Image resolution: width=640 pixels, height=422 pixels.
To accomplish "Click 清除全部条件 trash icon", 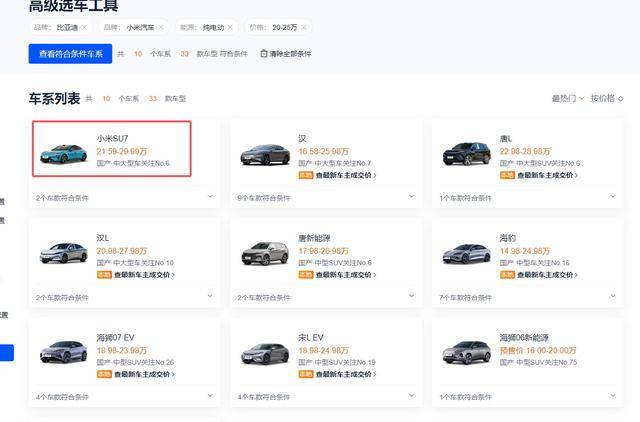I will pyautogui.click(x=264, y=53).
